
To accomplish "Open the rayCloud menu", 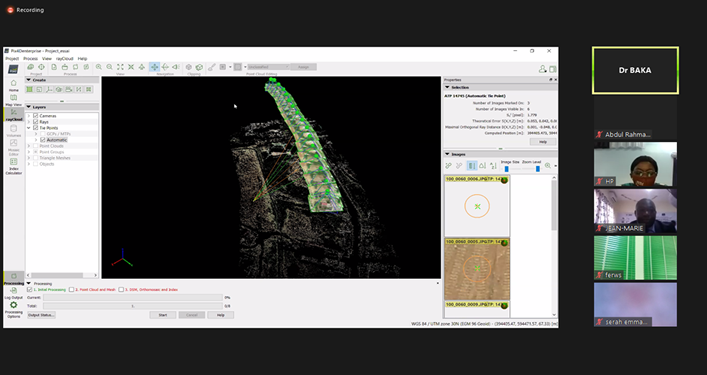I will point(64,59).
